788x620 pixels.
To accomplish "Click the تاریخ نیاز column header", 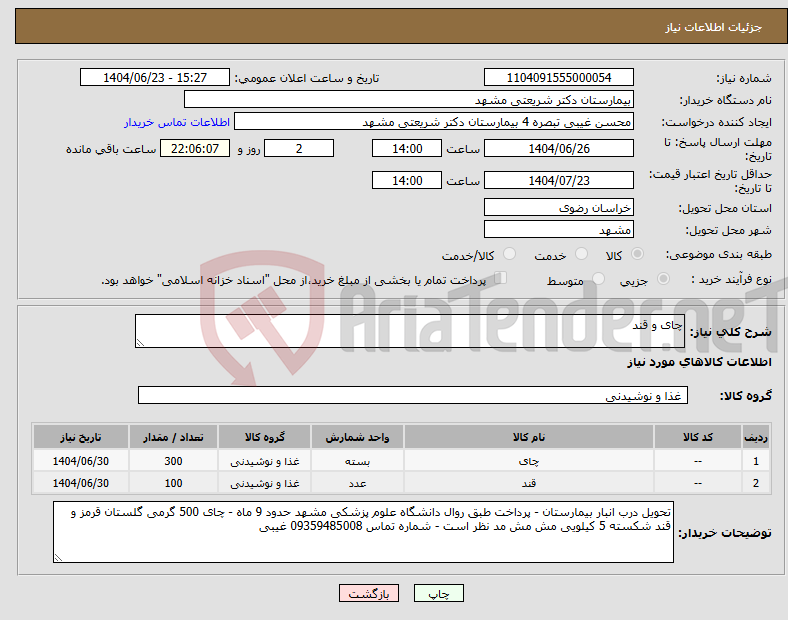I will 81,437.
